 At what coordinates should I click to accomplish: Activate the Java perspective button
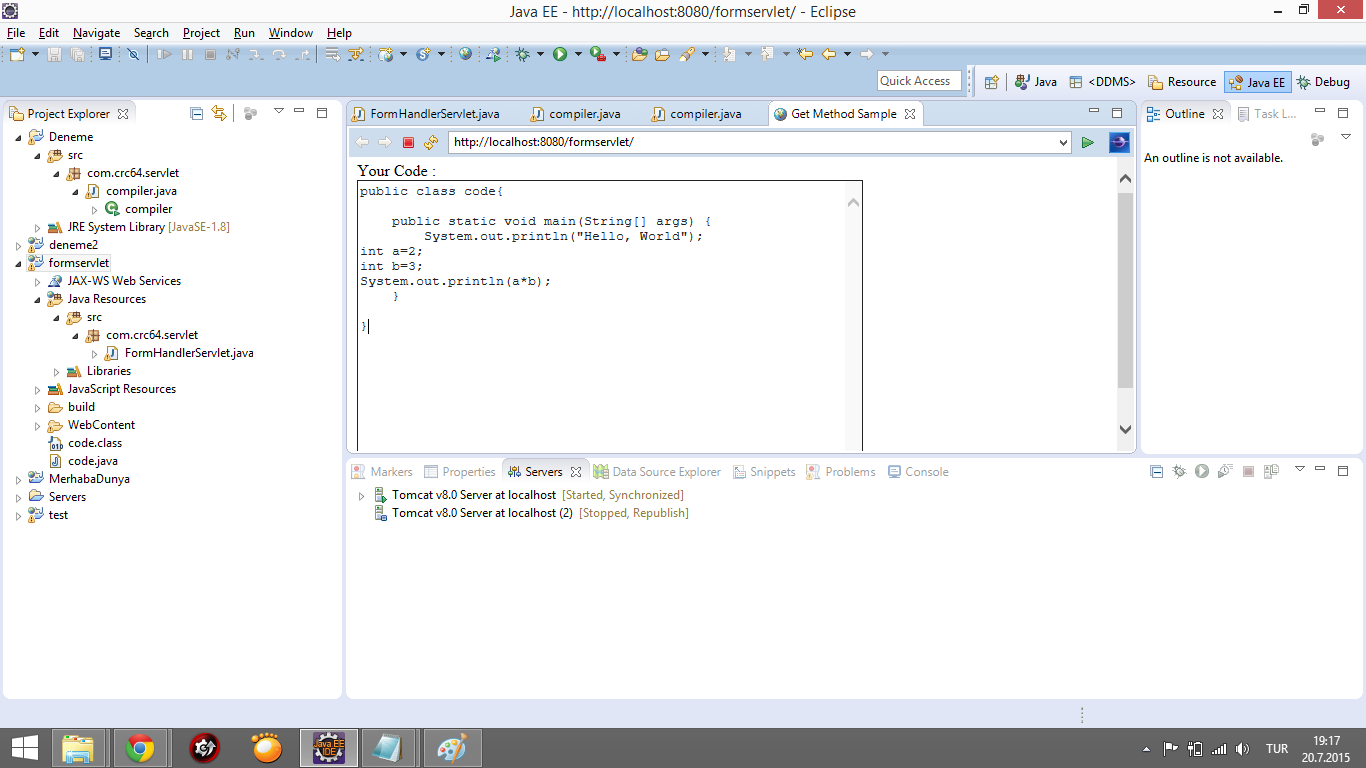(1036, 82)
